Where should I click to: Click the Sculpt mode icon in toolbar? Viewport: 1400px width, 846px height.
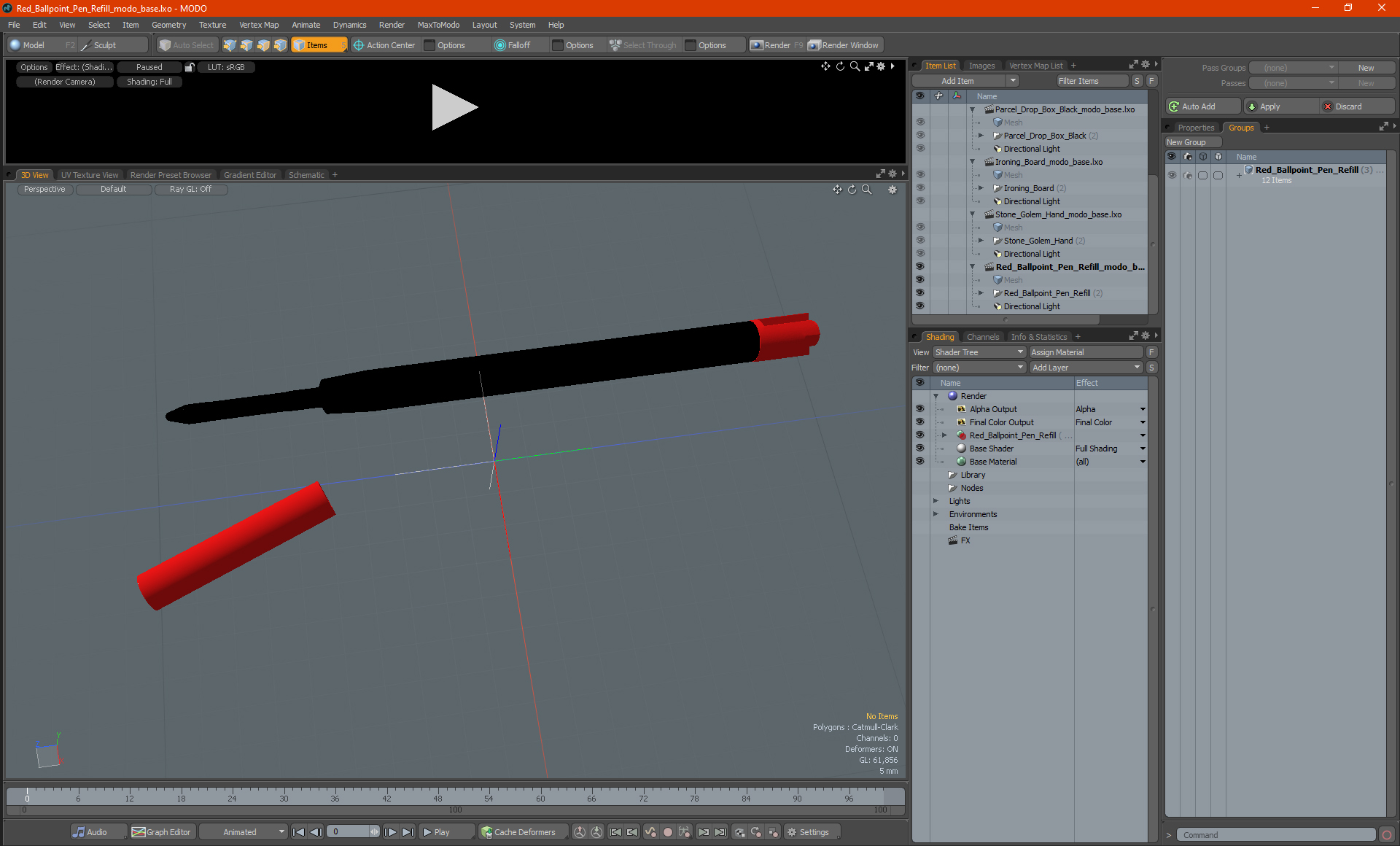(86, 44)
